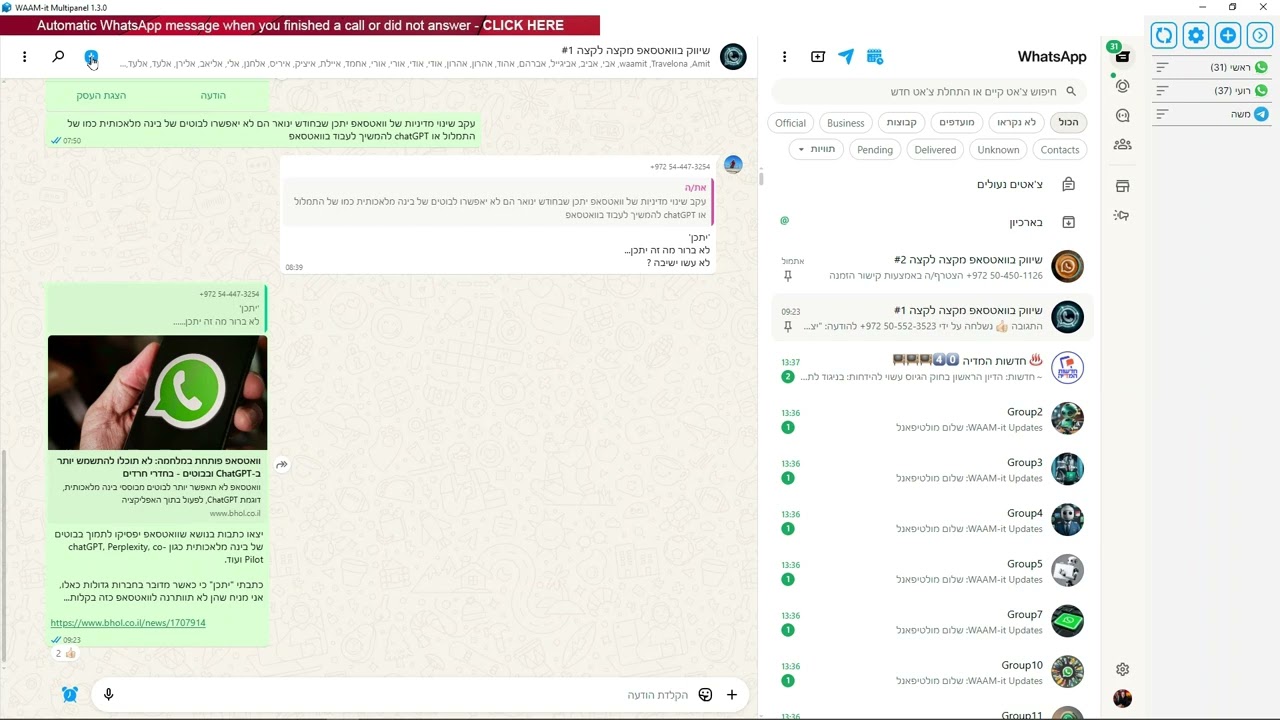
Task: Click the הודעה button in the bubble
Action: click(213, 95)
